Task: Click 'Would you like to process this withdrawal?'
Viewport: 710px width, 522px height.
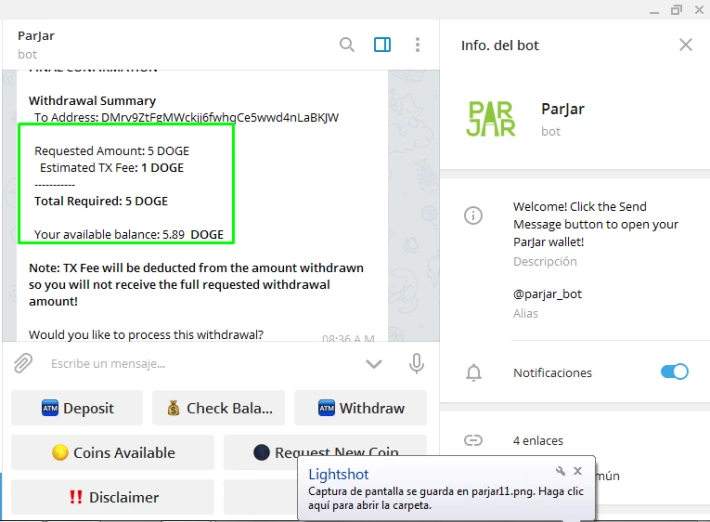Action: 146,335
